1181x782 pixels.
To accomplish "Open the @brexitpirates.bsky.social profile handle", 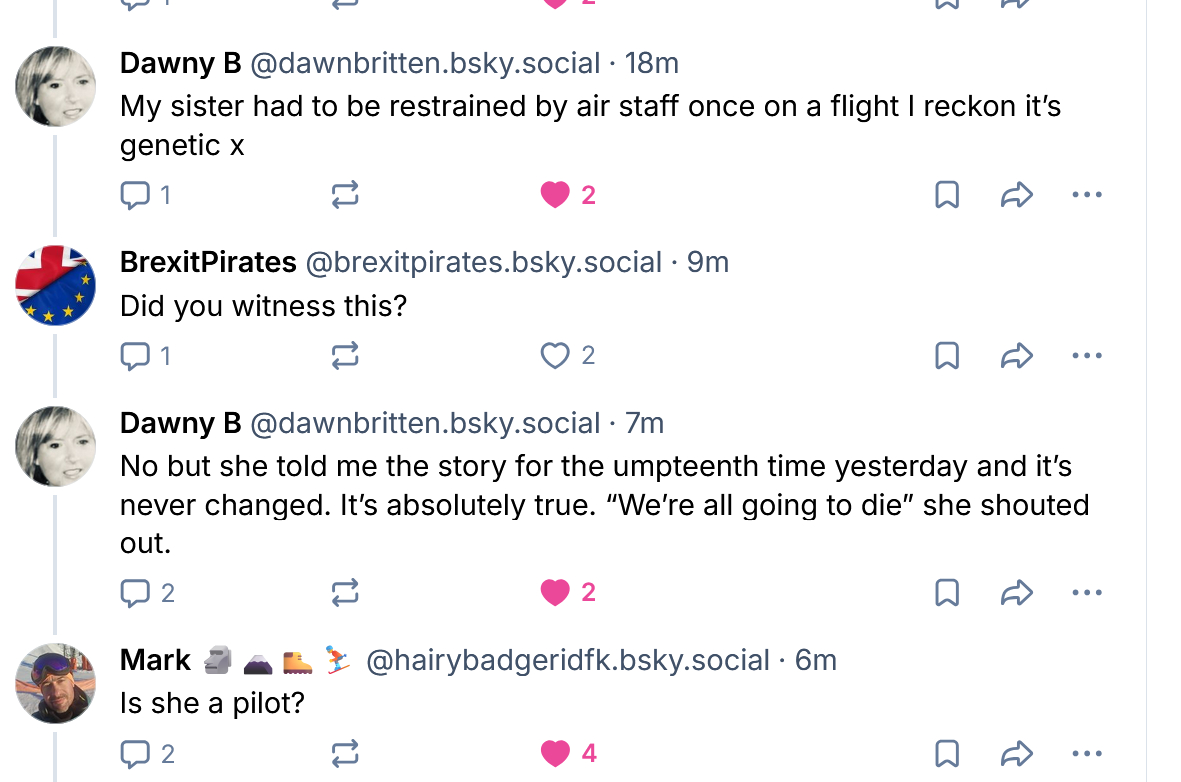I will tap(483, 262).
